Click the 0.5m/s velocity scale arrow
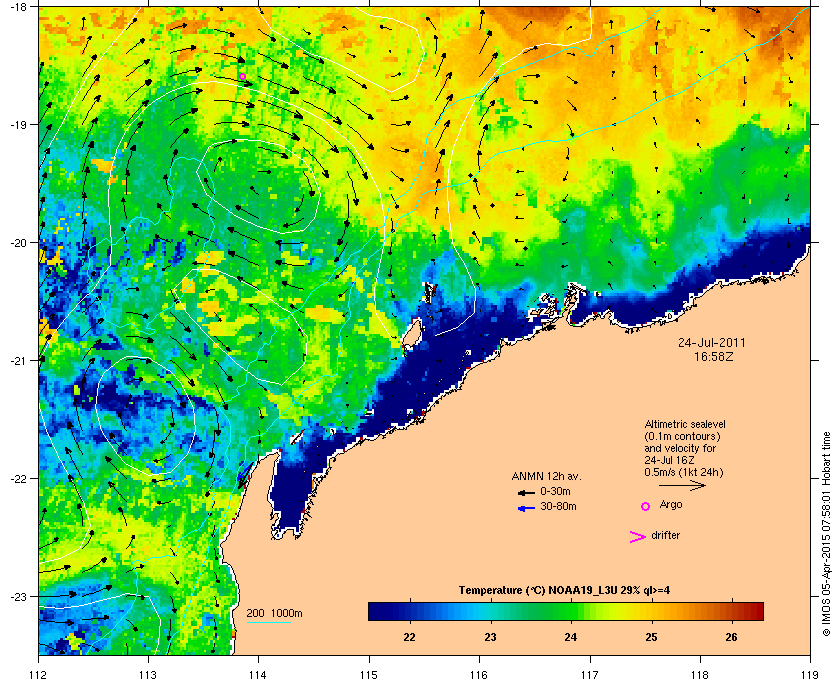840x680 pixels. pos(682,485)
